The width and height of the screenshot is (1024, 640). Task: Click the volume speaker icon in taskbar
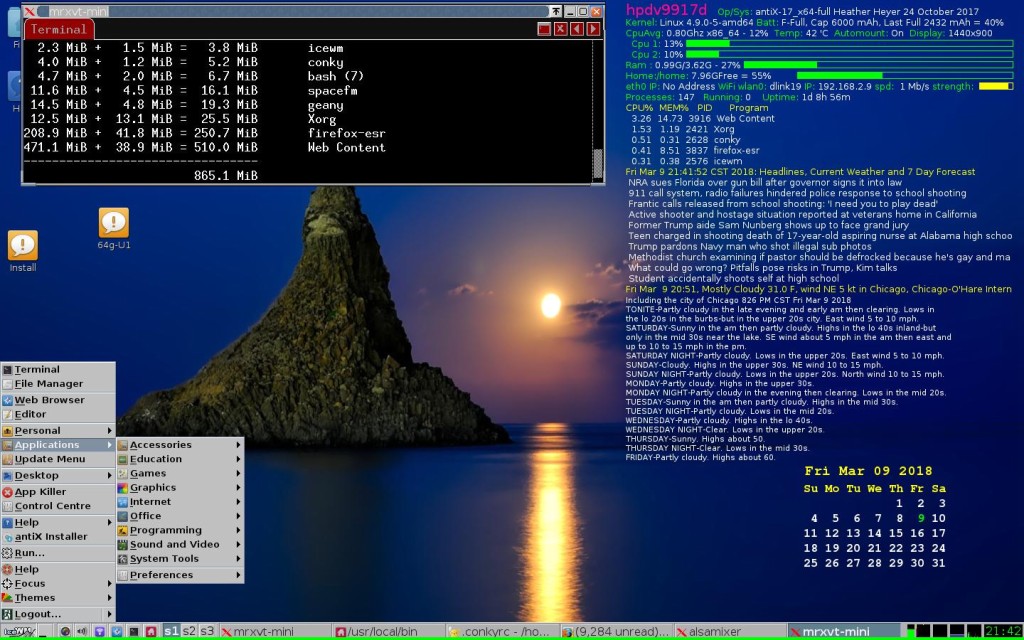pos(82,632)
